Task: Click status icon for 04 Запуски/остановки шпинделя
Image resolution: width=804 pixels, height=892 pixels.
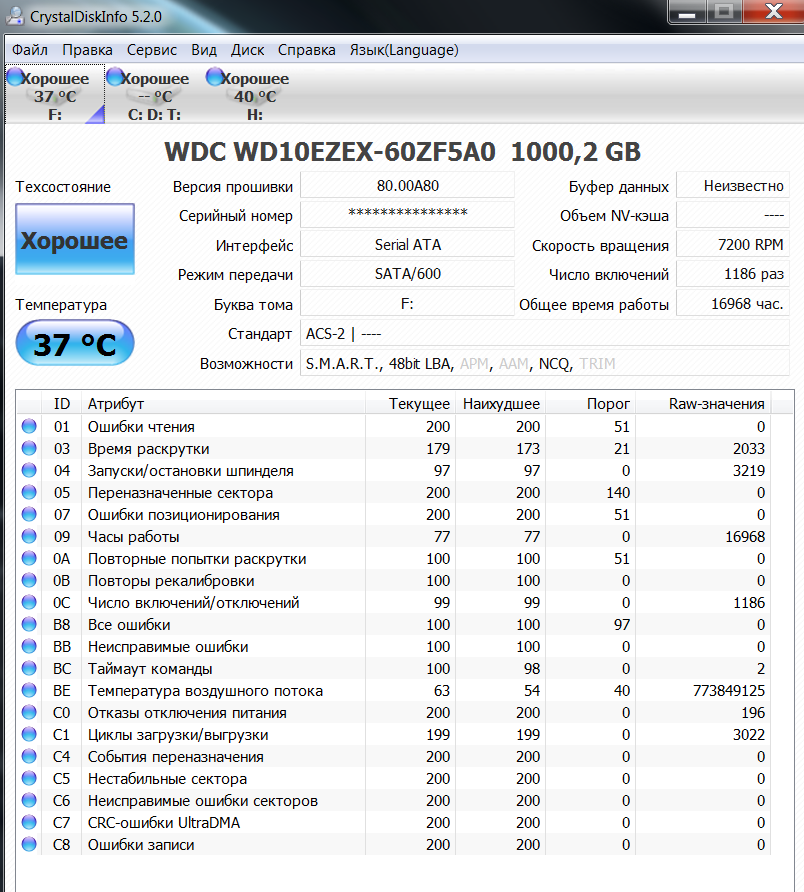Action: [x=29, y=470]
